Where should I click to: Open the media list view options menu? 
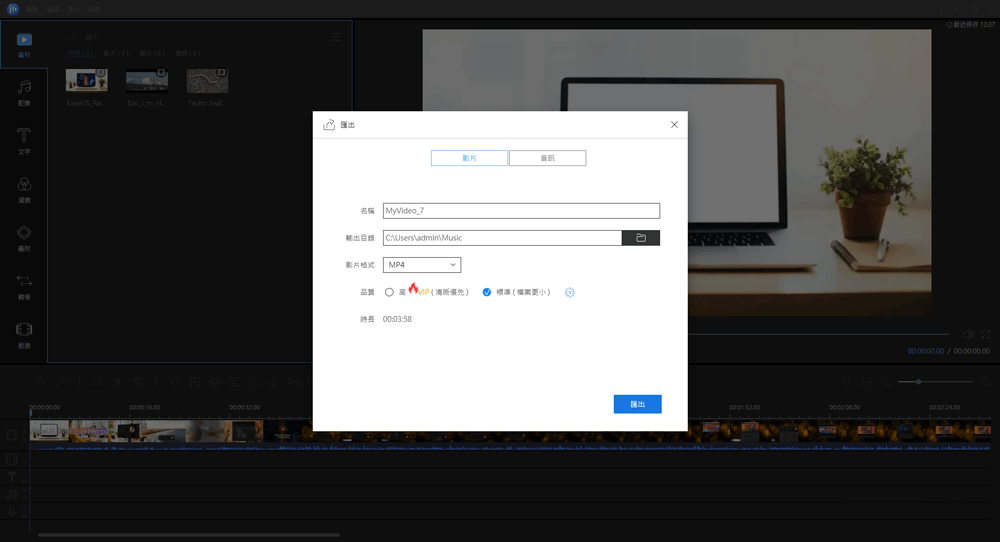point(336,37)
